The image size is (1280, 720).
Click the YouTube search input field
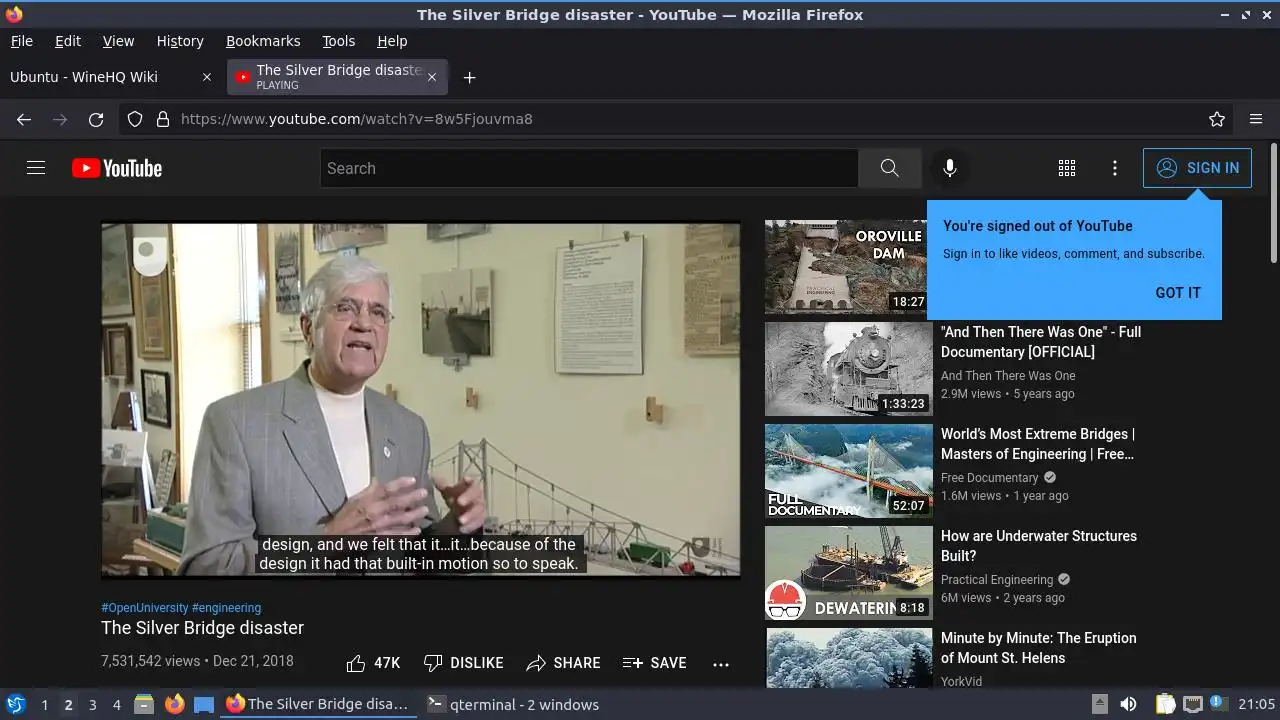(x=589, y=168)
